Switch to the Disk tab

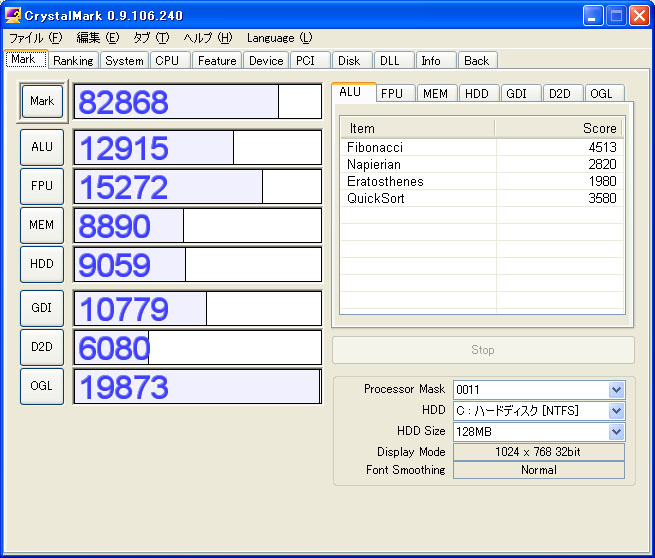tap(352, 61)
